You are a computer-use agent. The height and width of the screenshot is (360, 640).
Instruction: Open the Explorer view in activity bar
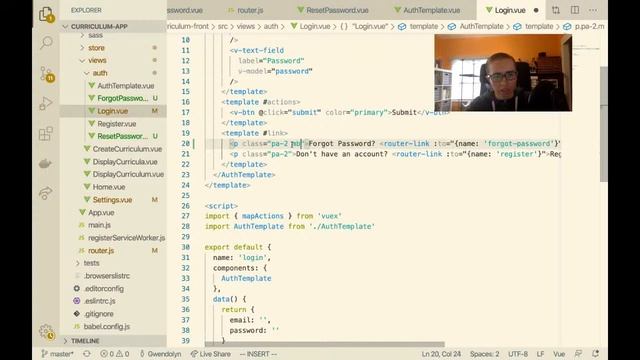click(x=46, y=15)
